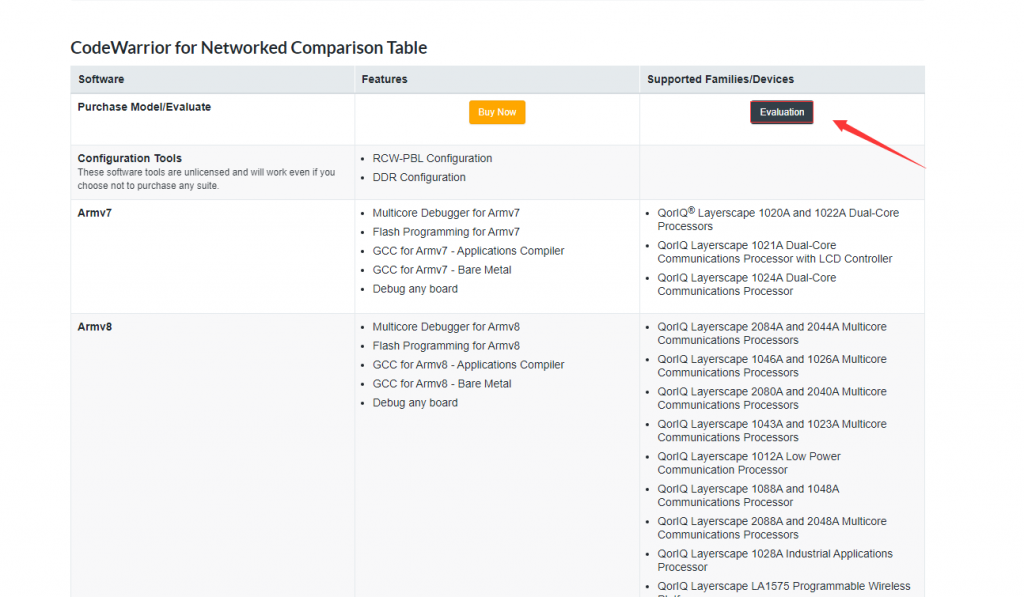
Task: Click the Layerscape 1028A Industrial Applications entry
Action: tap(775, 560)
